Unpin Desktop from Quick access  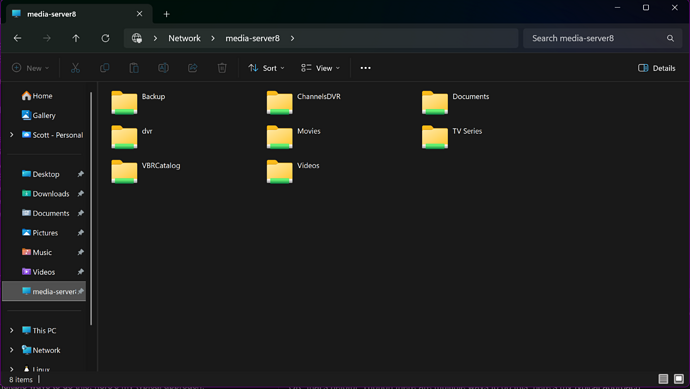tap(81, 174)
